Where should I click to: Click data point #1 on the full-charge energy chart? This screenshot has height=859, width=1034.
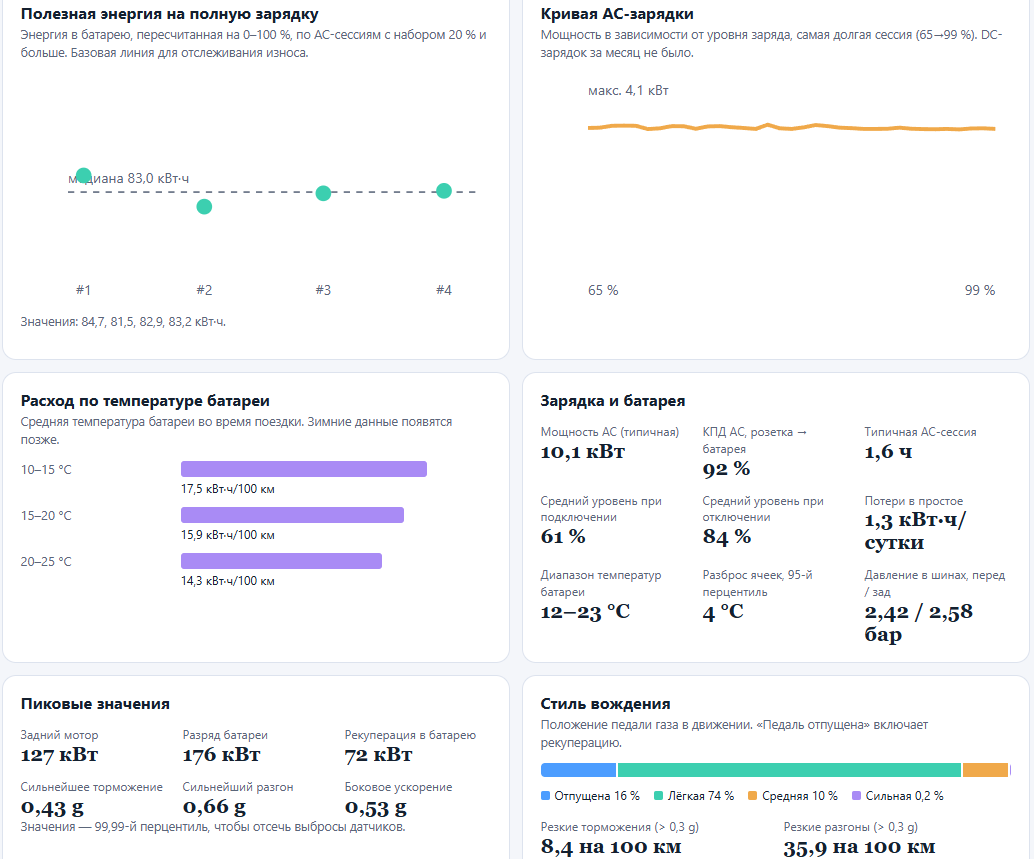pyautogui.click(x=83, y=175)
